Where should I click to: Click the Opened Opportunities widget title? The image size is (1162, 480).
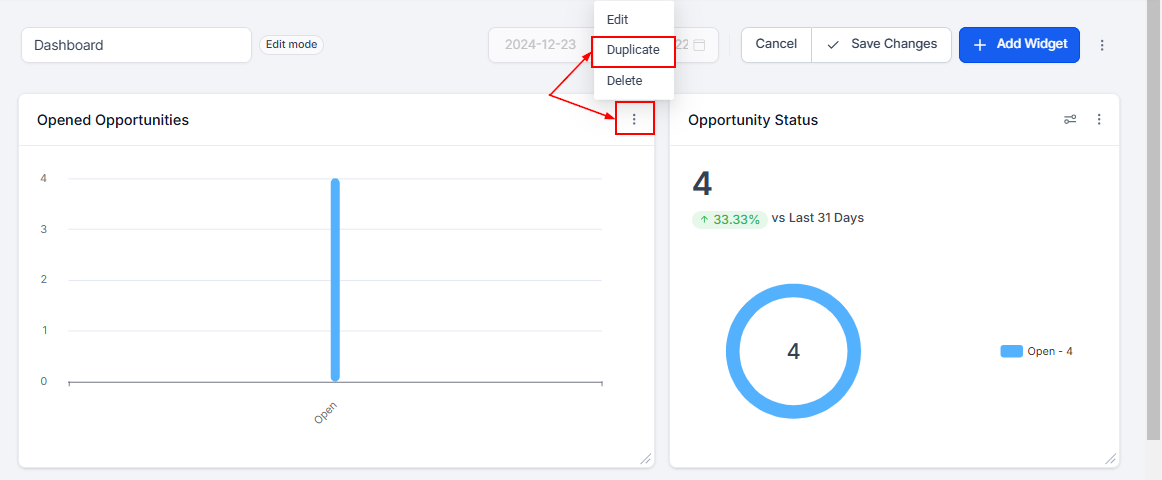point(113,120)
